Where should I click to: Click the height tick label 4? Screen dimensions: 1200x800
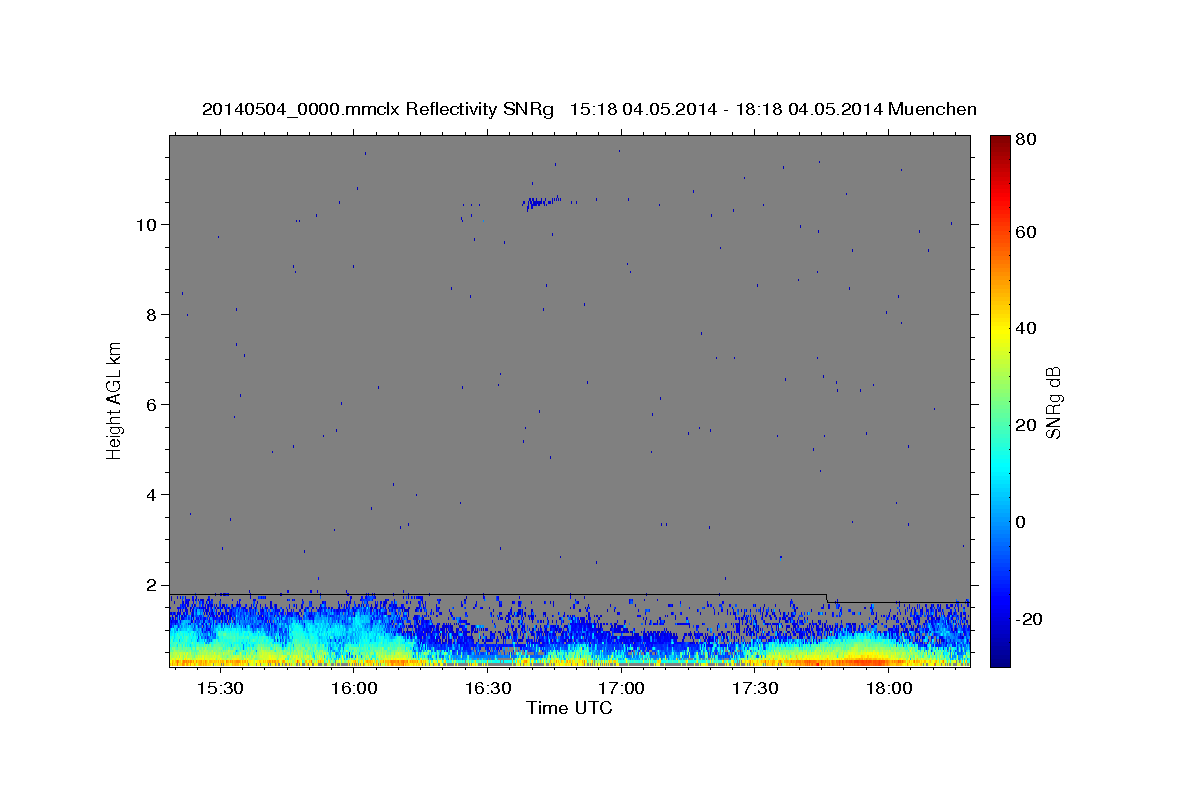(x=153, y=494)
